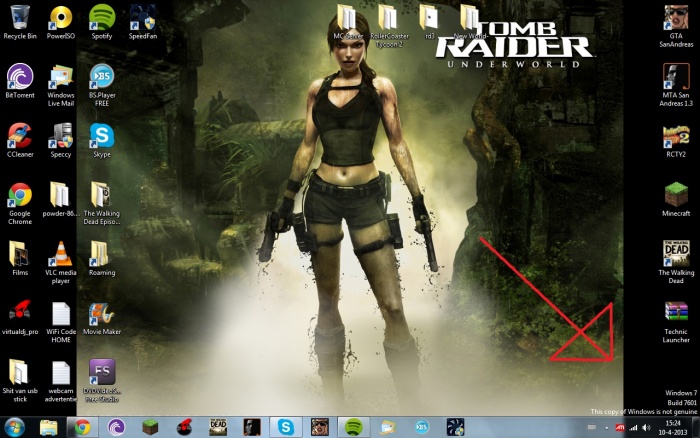Click the keyboard tray icon
700x438 pixels.
(x=592, y=428)
